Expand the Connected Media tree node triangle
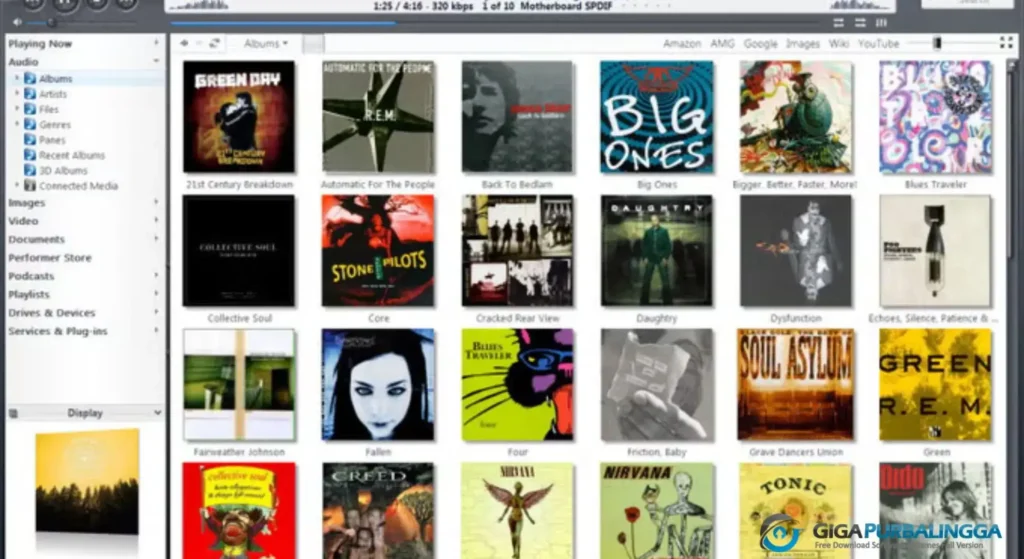Screen dimensions: 1024x559 coord(17,185)
